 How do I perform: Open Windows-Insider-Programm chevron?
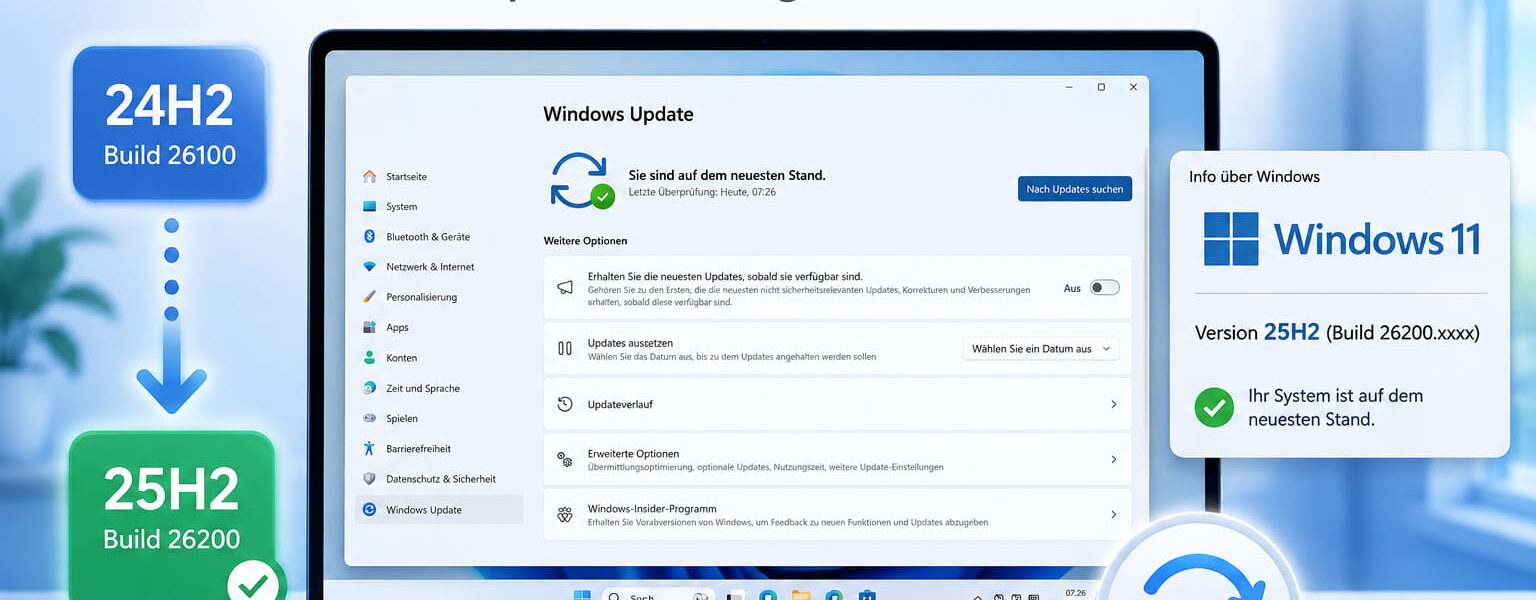click(x=1113, y=514)
